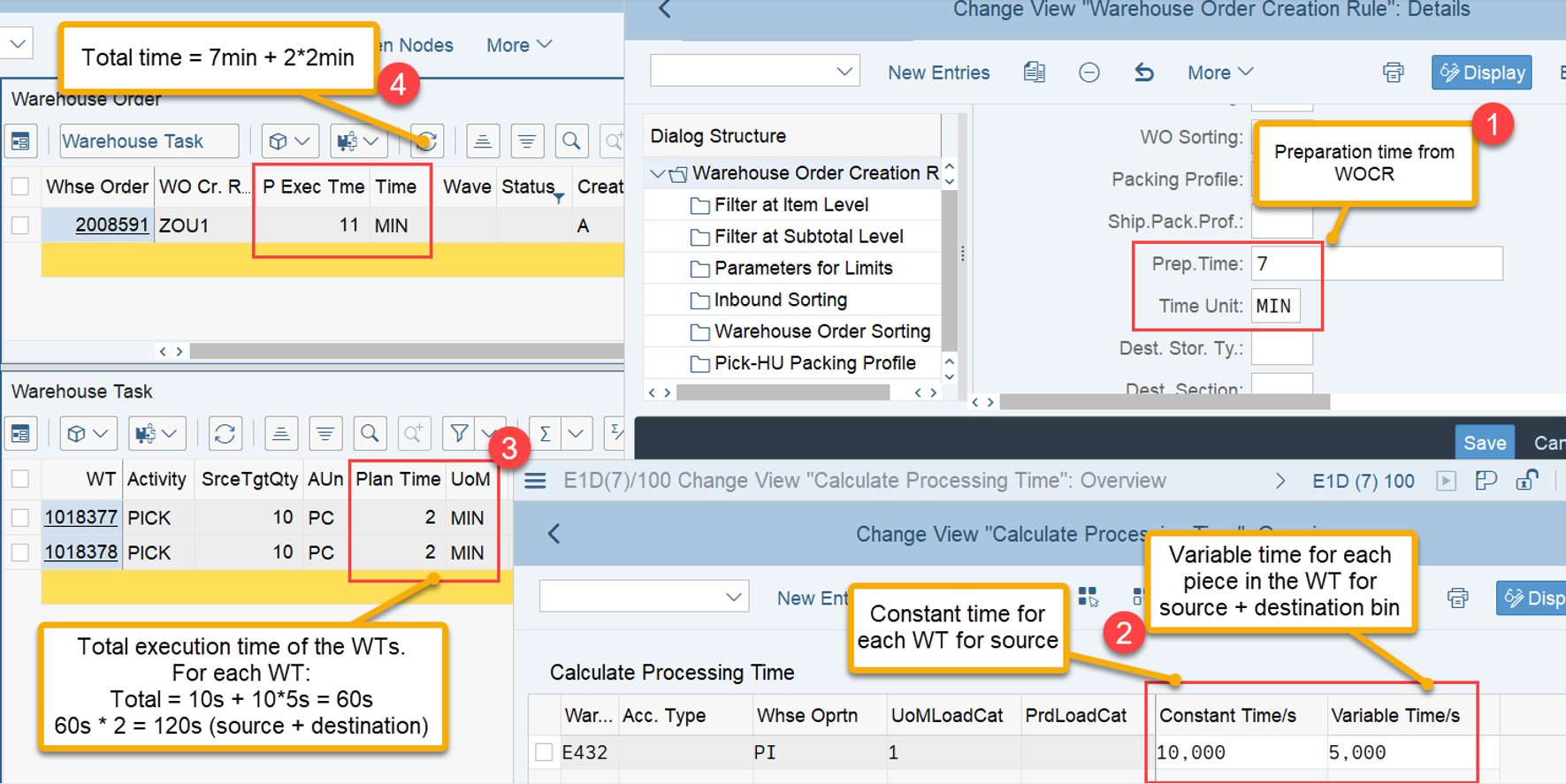Screen dimensions: 1566x784
Task: Open the combo box left of New Entries in WOCR window
Action: pyautogui.click(x=754, y=72)
